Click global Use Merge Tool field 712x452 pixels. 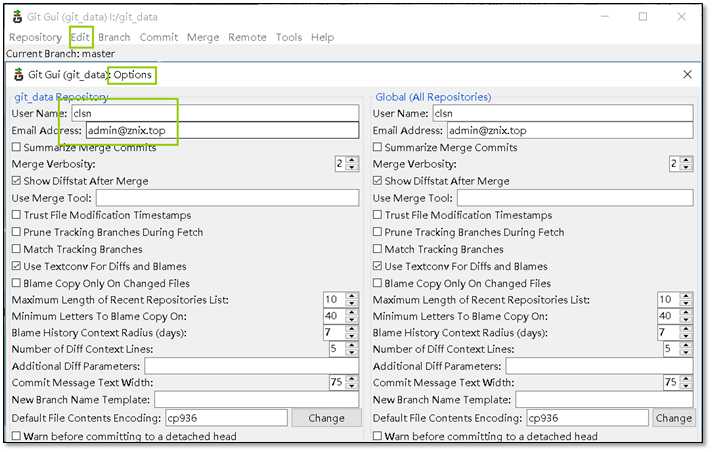tap(575, 198)
